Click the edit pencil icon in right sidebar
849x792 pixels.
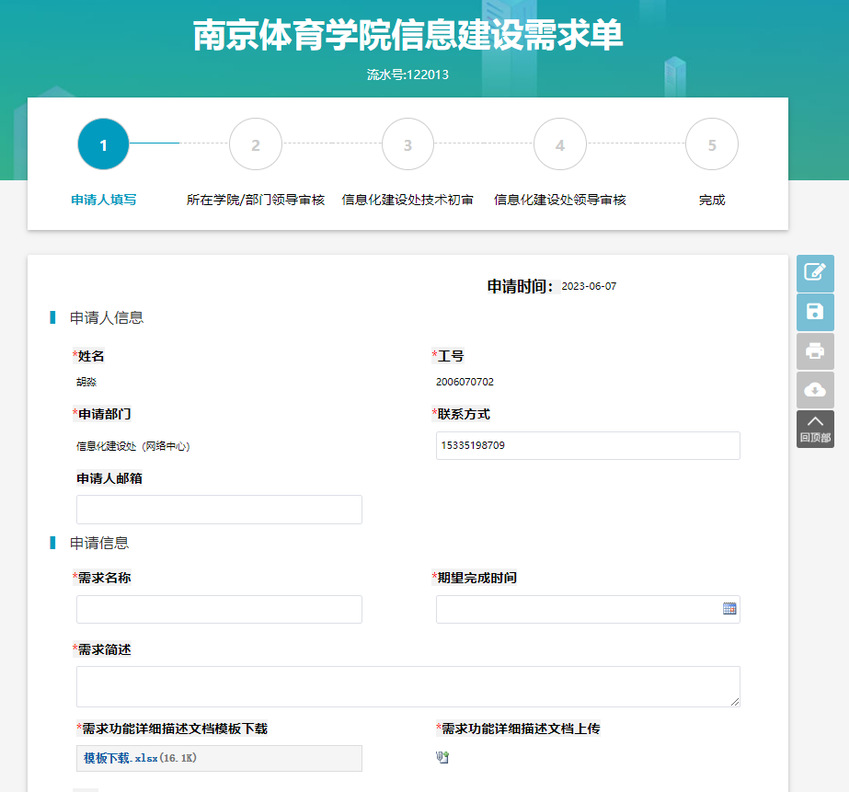click(x=815, y=272)
